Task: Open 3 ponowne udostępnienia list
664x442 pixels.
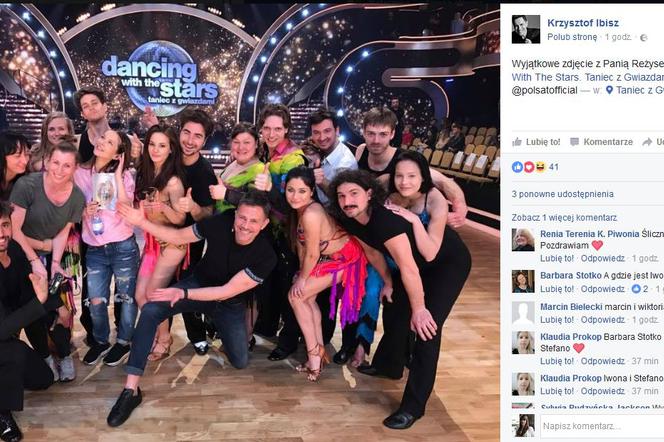Action: 562,194
